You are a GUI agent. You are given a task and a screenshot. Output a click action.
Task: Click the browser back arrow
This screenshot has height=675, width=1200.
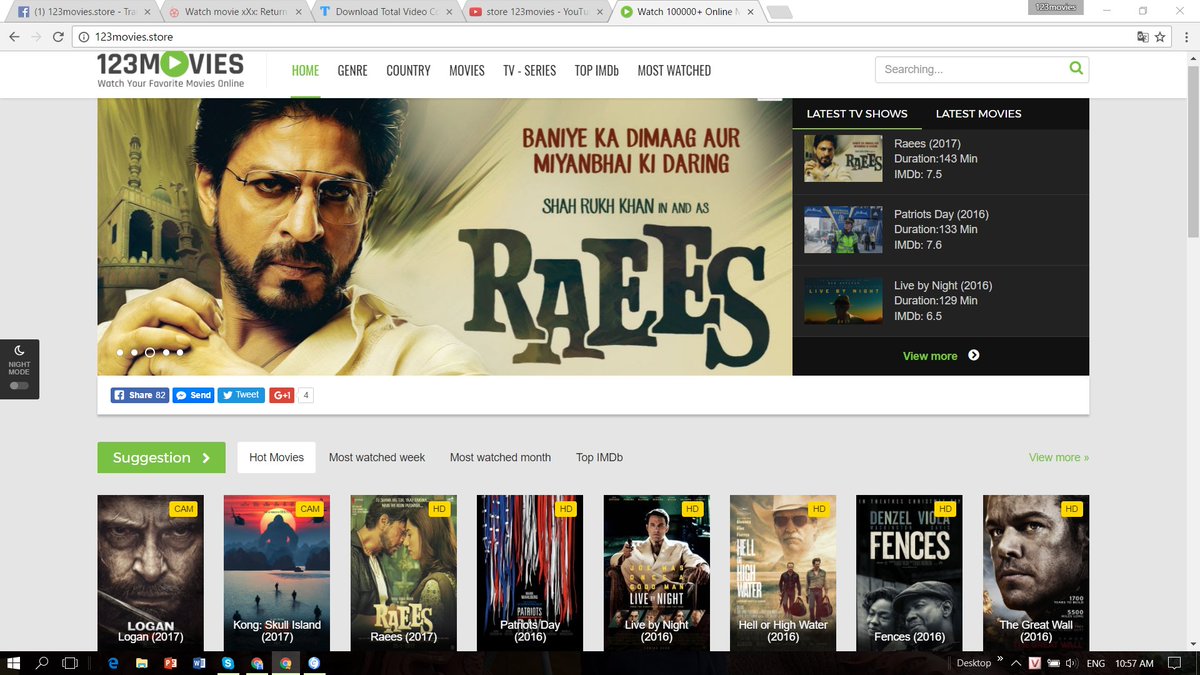[14, 37]
